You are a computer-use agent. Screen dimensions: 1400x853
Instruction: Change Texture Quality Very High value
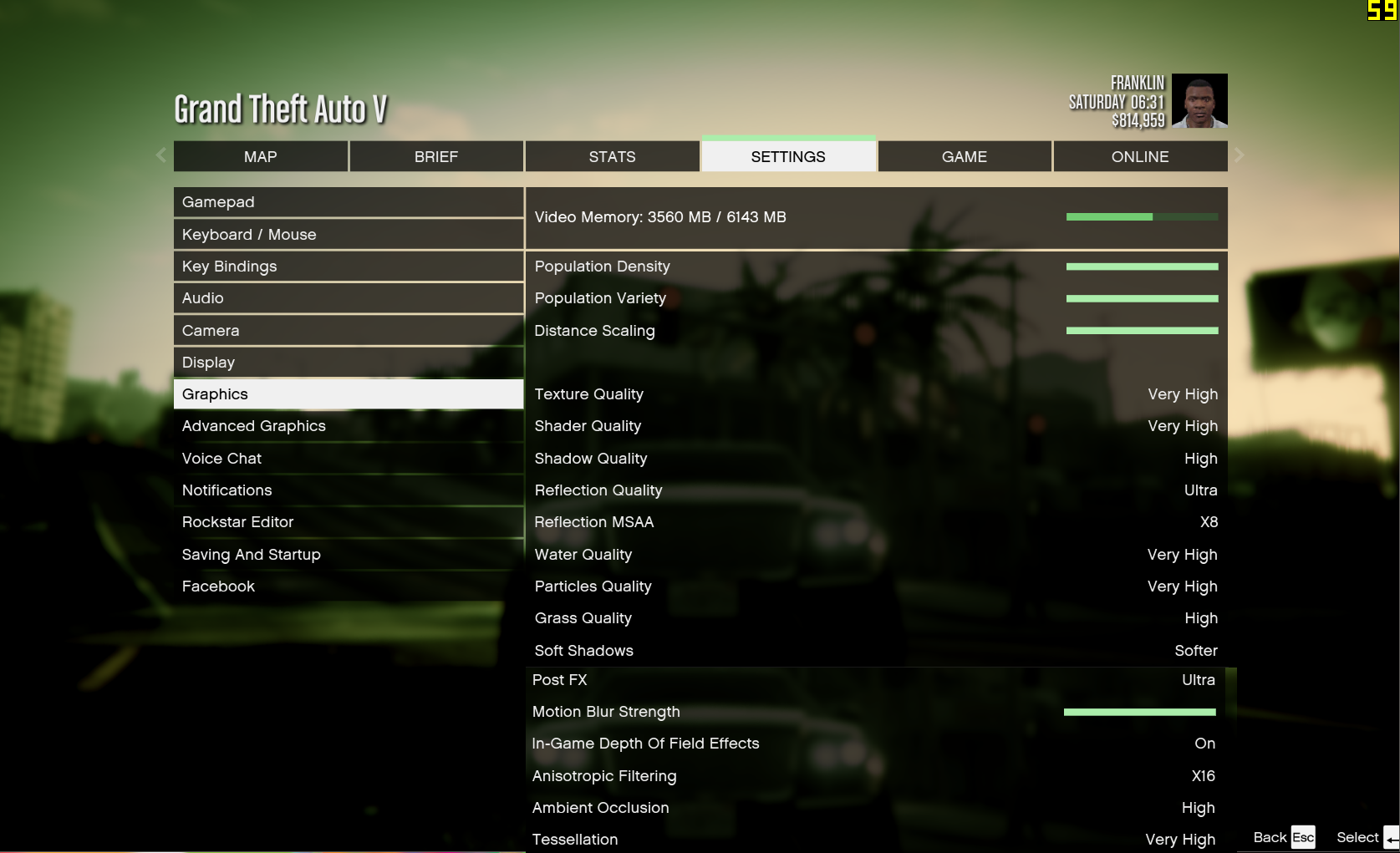1183,394
